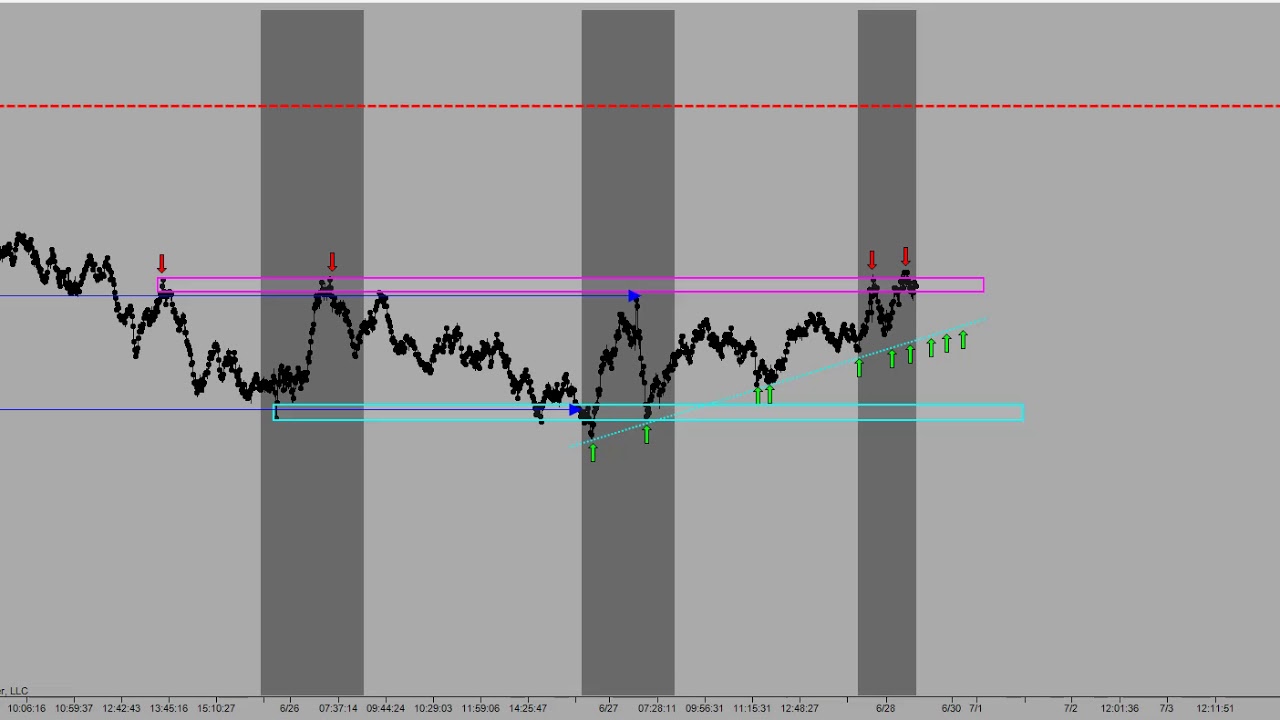Select the red sell arrow above the 6/26 peak
The height and width of the screenshot is (720, 1280).
pyautogui.click(x=332, y=263)
